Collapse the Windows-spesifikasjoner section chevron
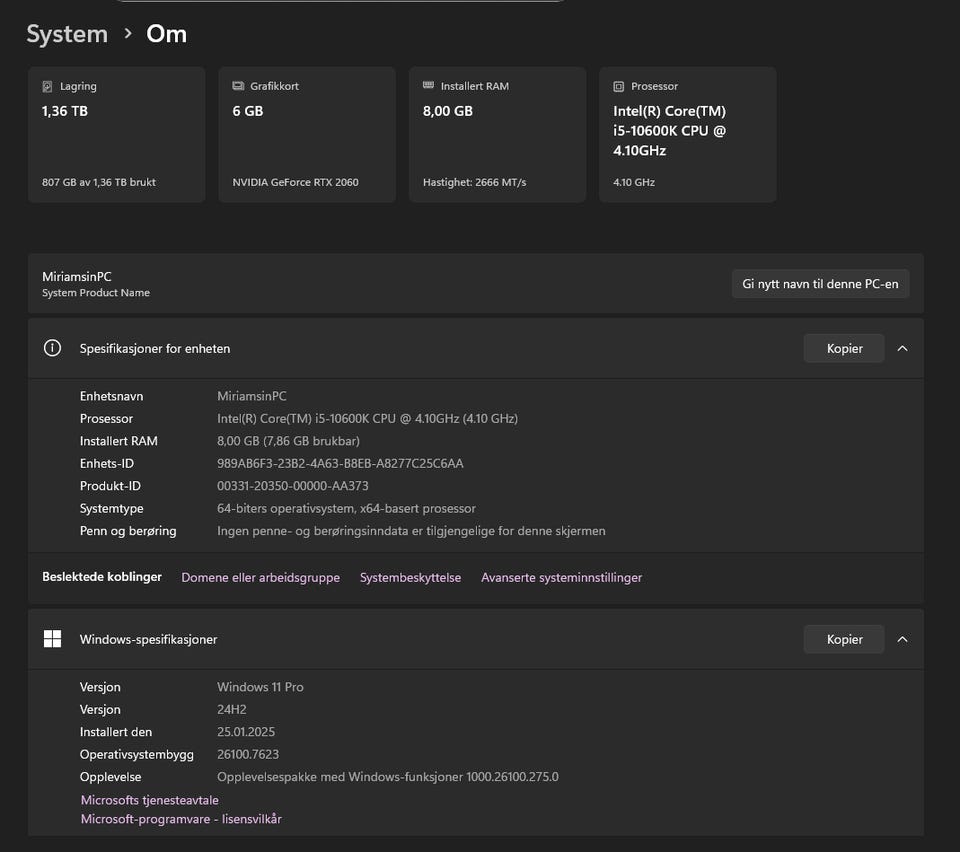 point(902,639)
